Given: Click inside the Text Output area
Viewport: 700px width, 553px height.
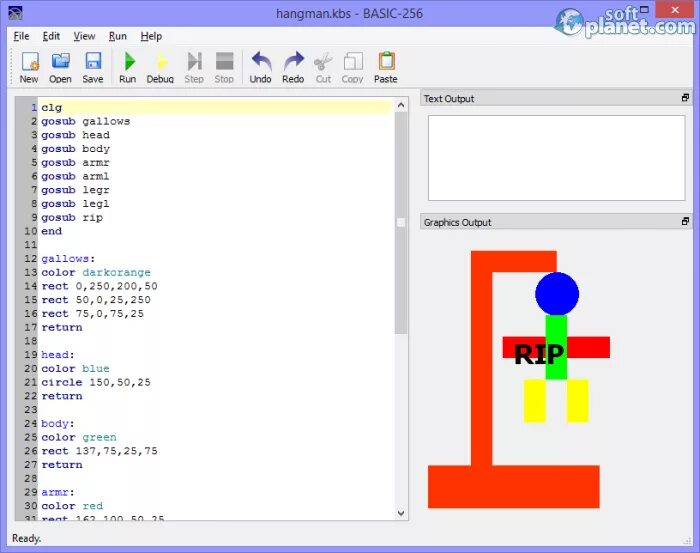Looking at the screenshot, I should coord(556,158).
